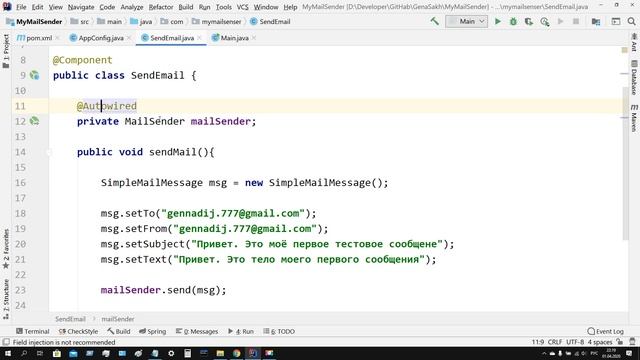Click the grayed-out Stop square icon
The image size is (640, 360).
576,21
